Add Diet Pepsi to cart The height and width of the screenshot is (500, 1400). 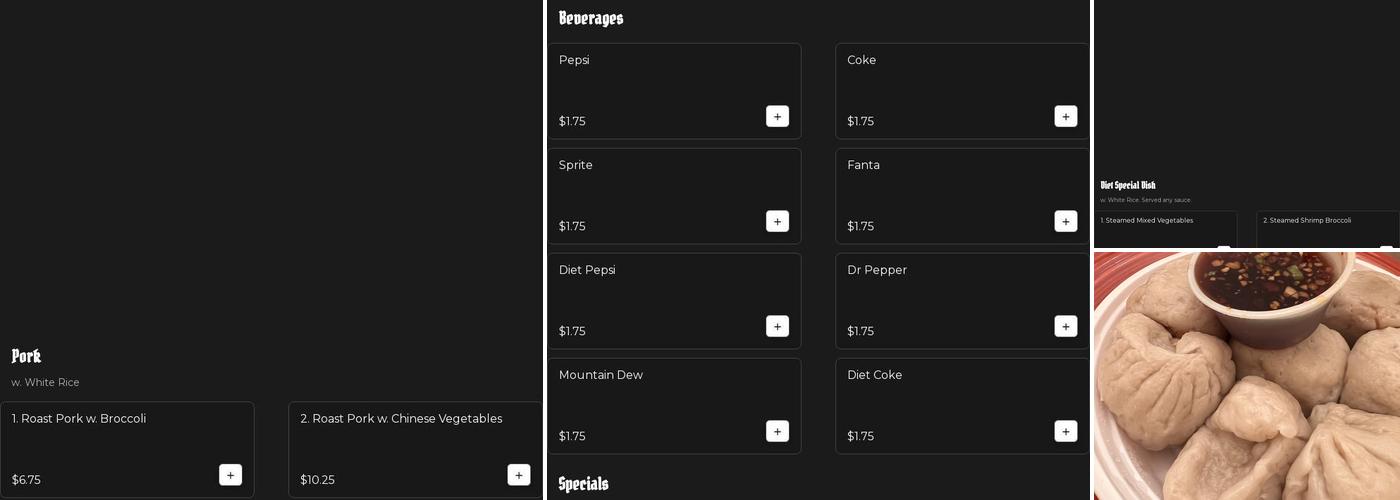(777, 327)
